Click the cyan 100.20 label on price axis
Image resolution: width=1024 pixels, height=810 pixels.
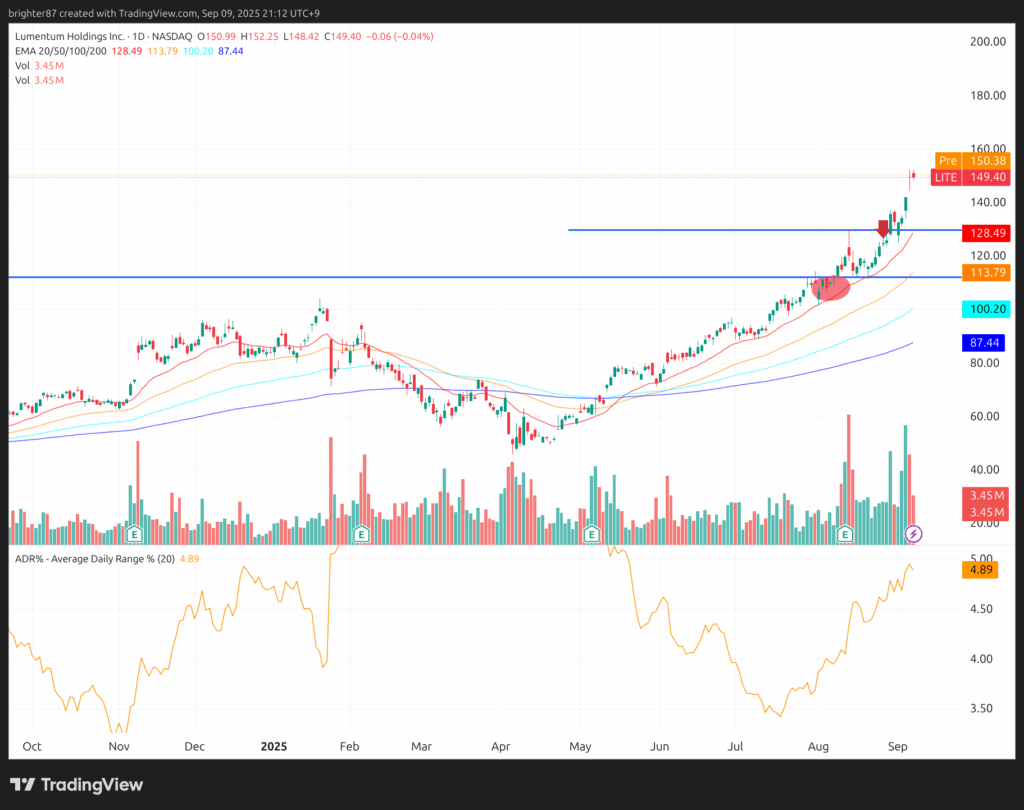986,309
